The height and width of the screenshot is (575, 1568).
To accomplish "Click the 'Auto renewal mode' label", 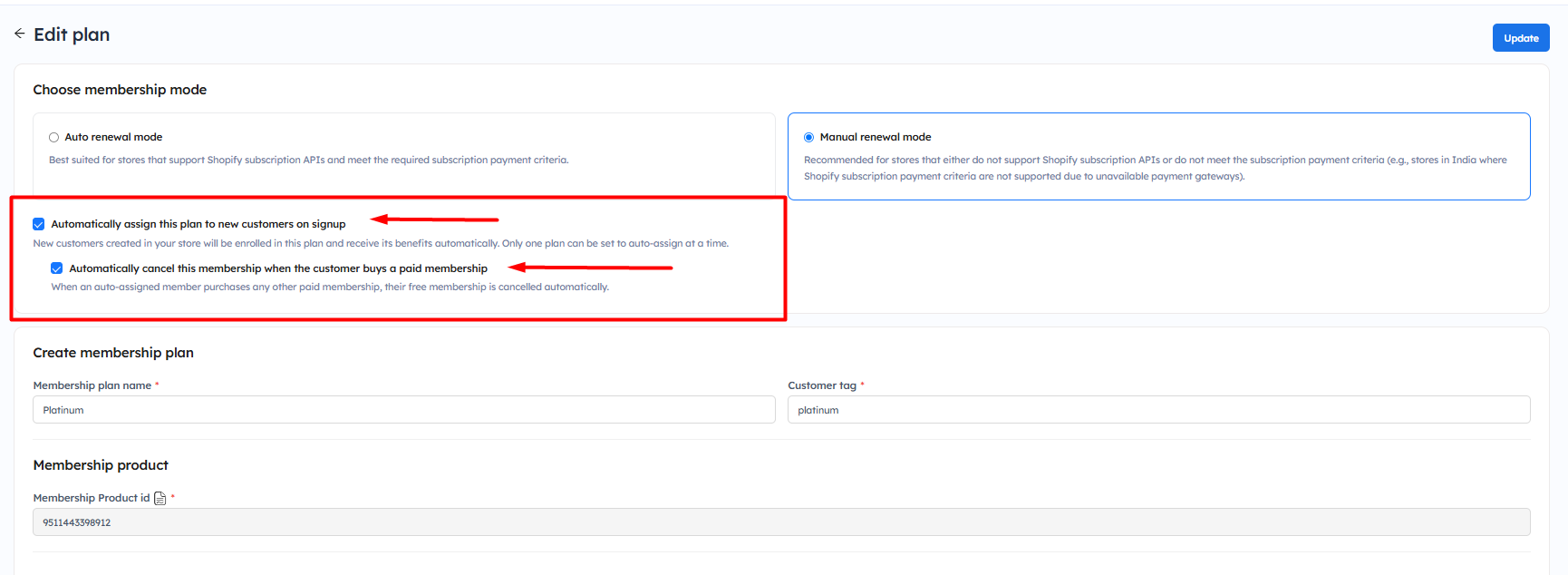I will point(113,137).
